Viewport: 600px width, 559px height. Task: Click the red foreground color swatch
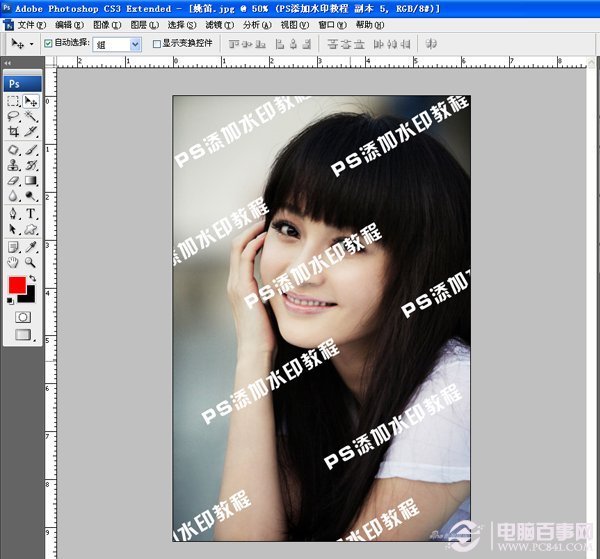(x=16, y=285)
